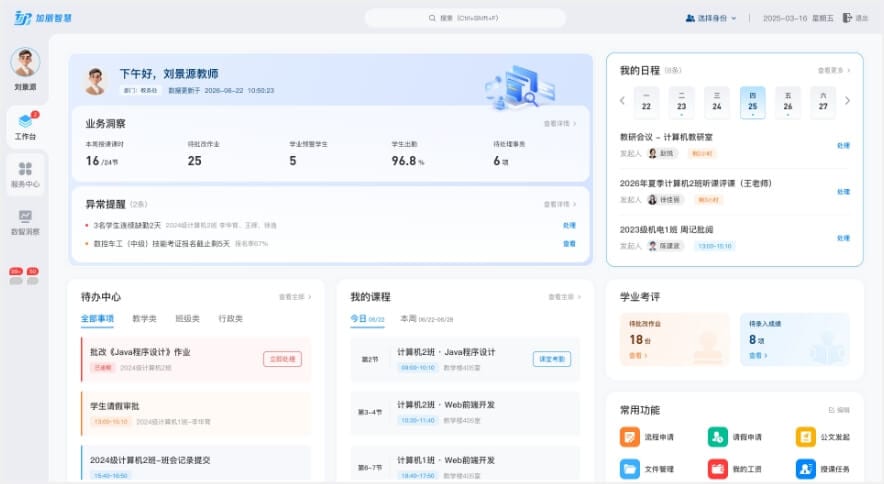Click the 退出 logout icon at top right
The width and height of the screenshot is (884, 484).
(847, 18)
